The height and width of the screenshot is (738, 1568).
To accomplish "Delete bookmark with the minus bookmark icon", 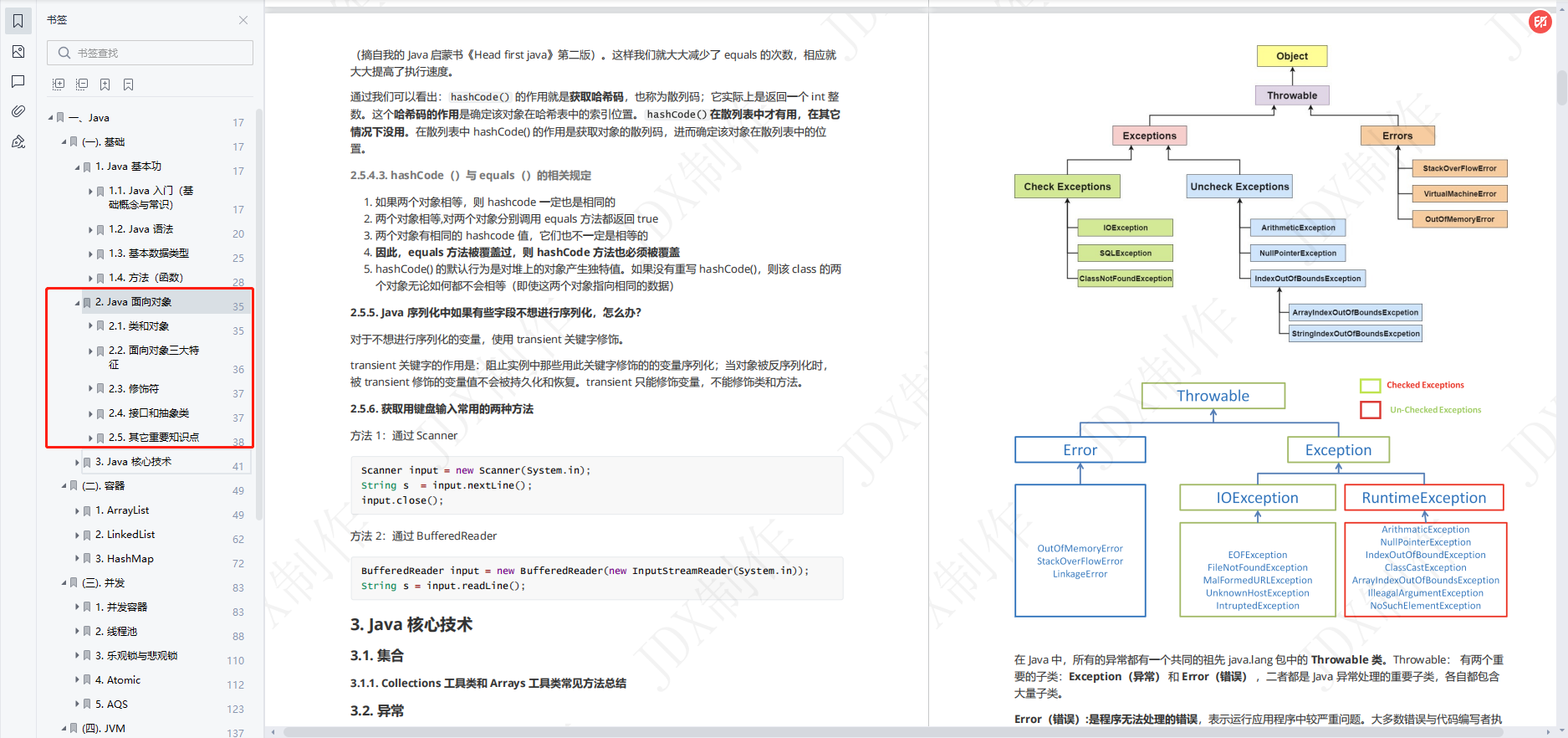I will 129,85.
